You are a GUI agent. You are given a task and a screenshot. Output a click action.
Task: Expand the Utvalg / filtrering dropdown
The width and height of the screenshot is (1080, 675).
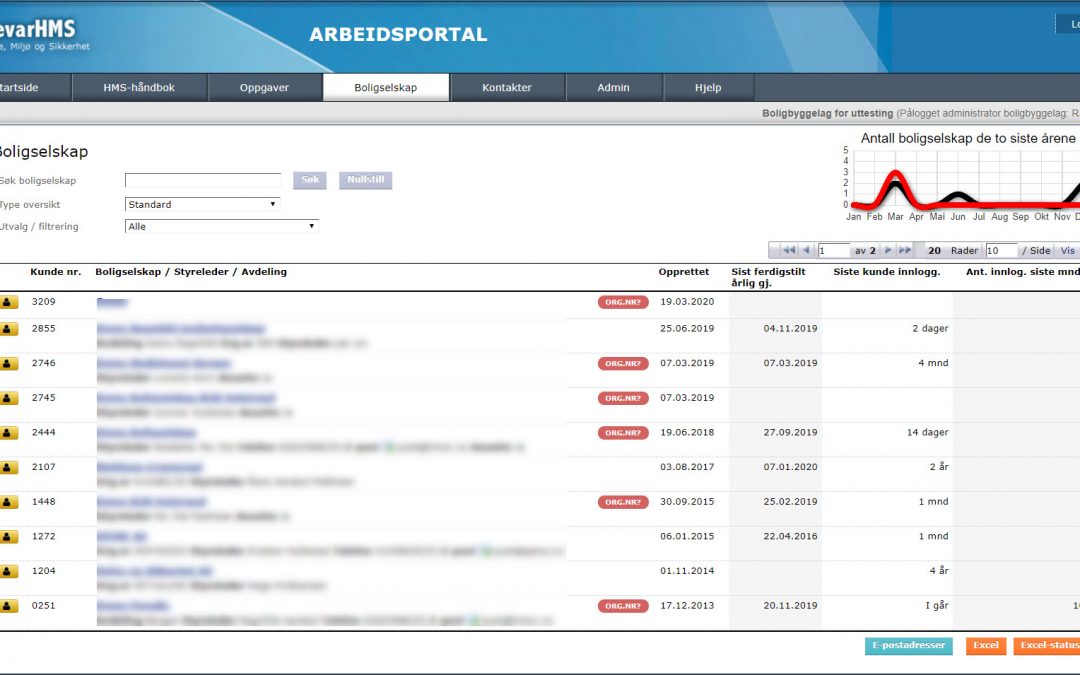click(x=221, y=226)
